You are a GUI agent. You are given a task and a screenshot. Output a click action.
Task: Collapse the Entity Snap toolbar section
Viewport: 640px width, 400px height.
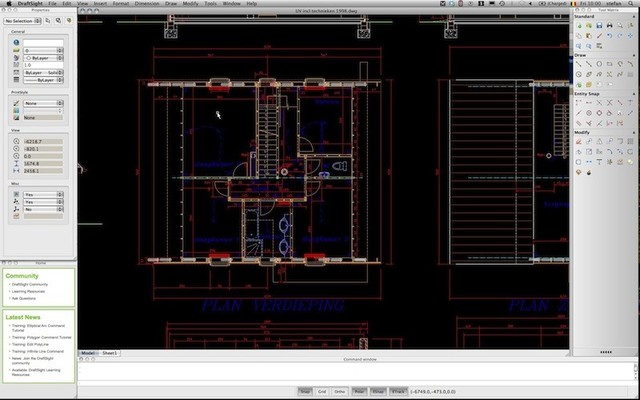click(x=634, y=94)
